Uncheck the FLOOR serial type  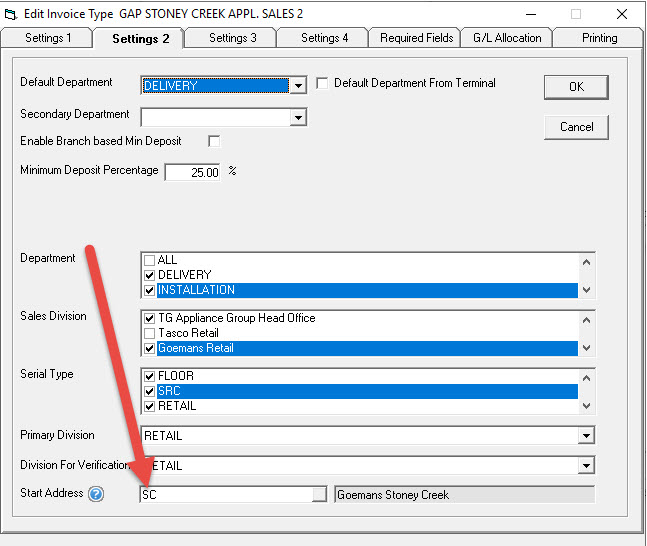tap(149, 376)
